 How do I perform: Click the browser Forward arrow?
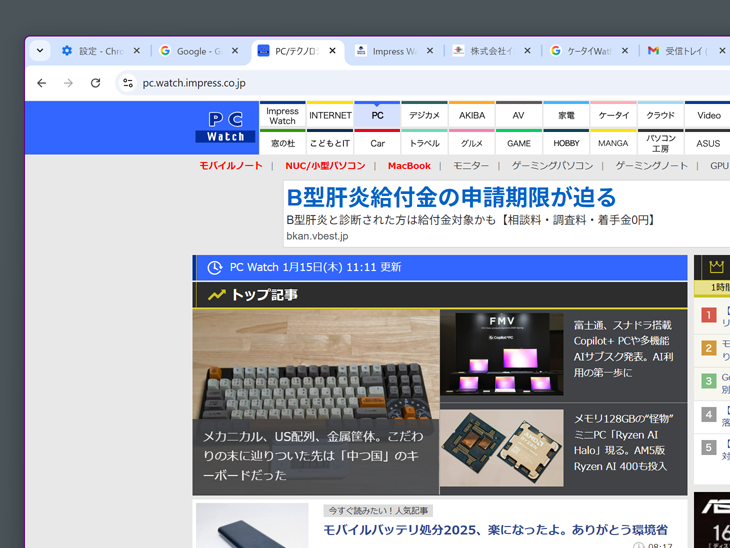point(68,83)
